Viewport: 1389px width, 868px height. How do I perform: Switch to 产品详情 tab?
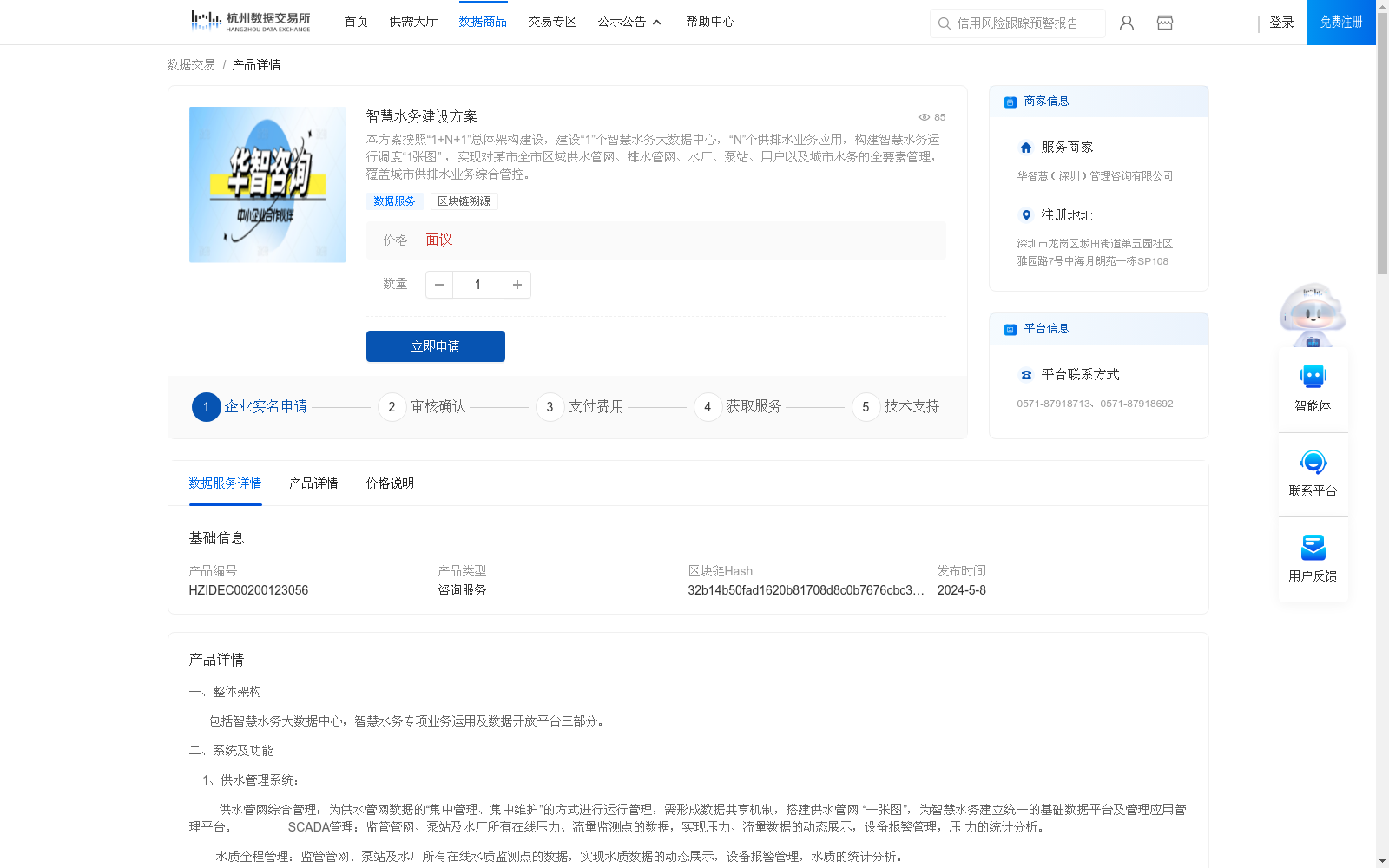coord(313,483)
